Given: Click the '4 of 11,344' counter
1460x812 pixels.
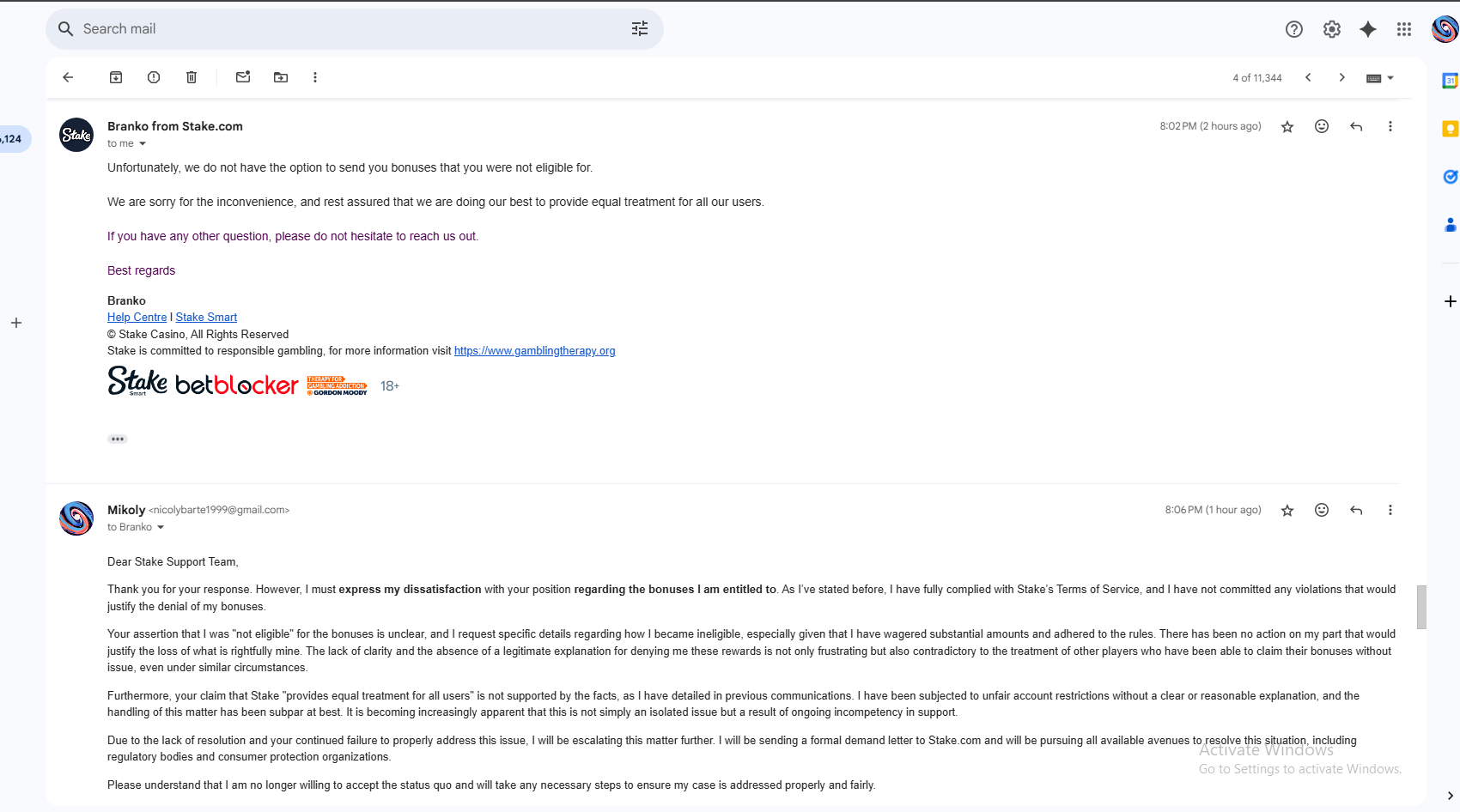Looking at the screenshot, I should pos(1257,78).
